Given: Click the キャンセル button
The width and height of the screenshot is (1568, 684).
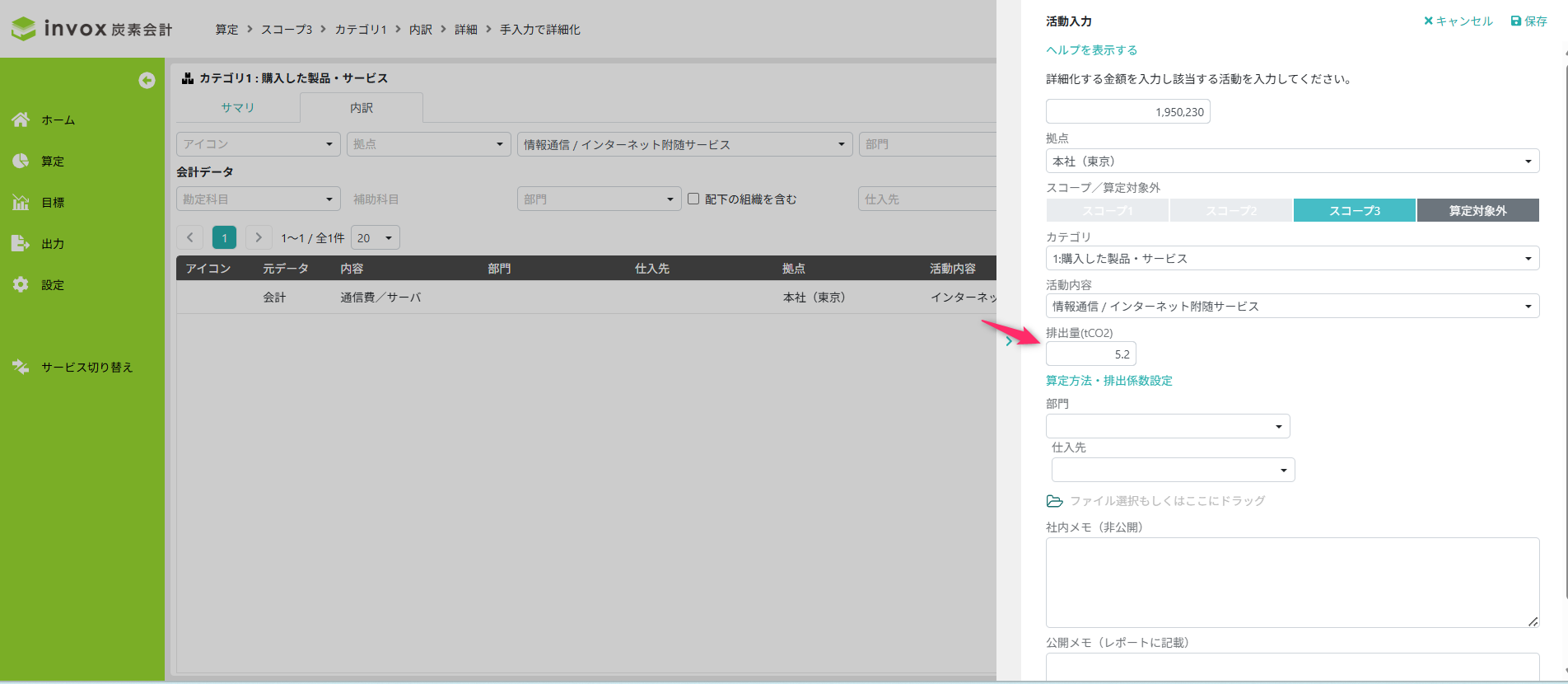Looking at the screenshot, I should (x=1458, y=21).
